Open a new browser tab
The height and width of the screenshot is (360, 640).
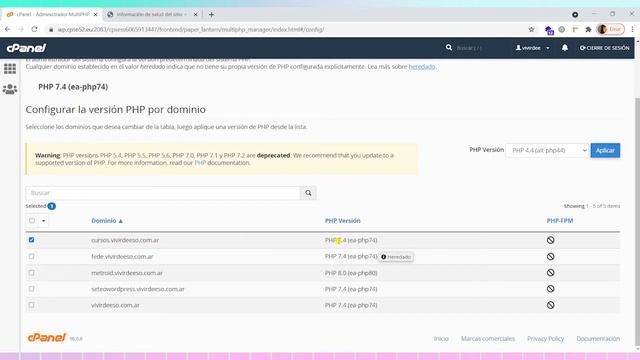(x=211, y=14)
